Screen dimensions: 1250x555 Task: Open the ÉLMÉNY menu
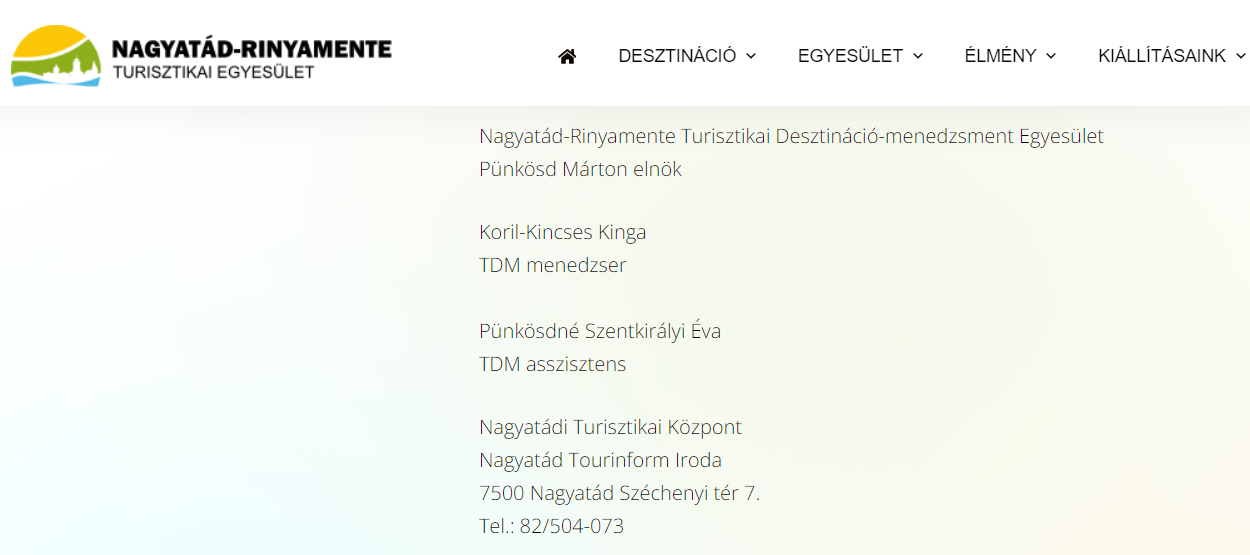tap(1000, 56)
